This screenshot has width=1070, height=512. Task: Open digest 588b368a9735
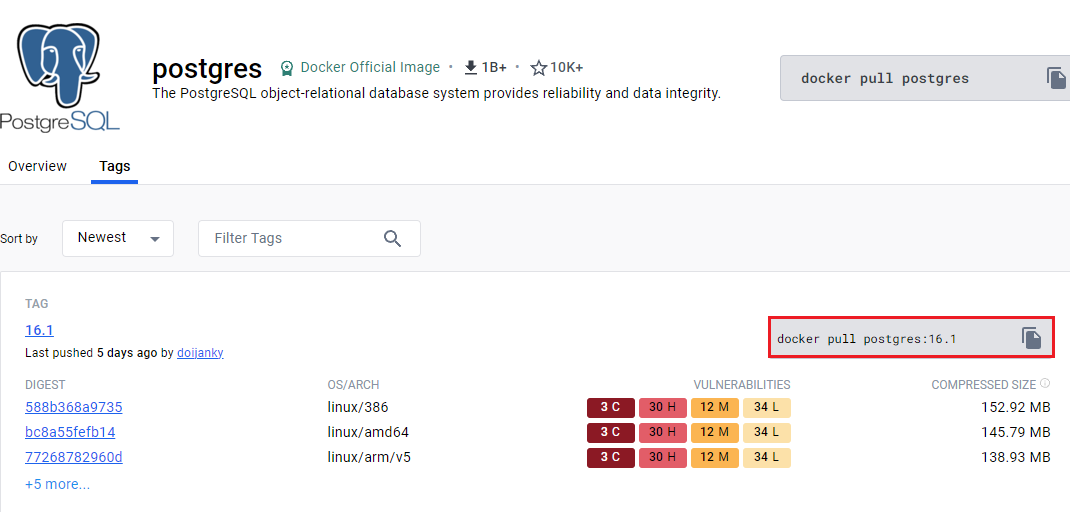coord(74,408)
